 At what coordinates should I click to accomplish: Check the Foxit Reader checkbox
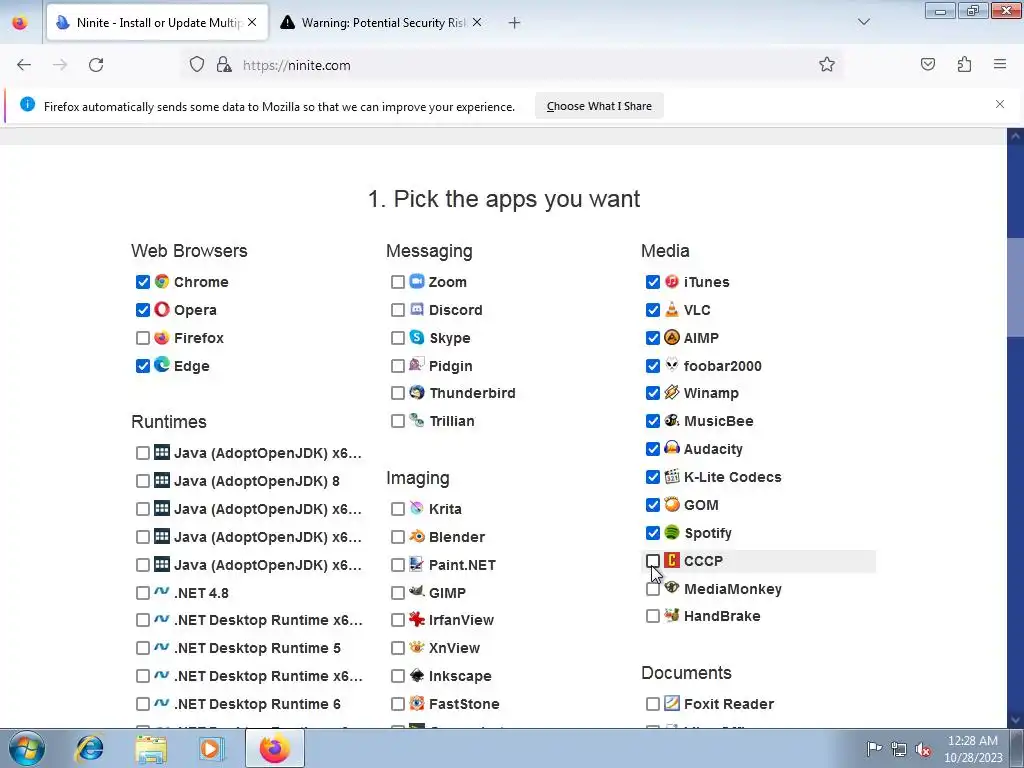click(x=652, y=703)
